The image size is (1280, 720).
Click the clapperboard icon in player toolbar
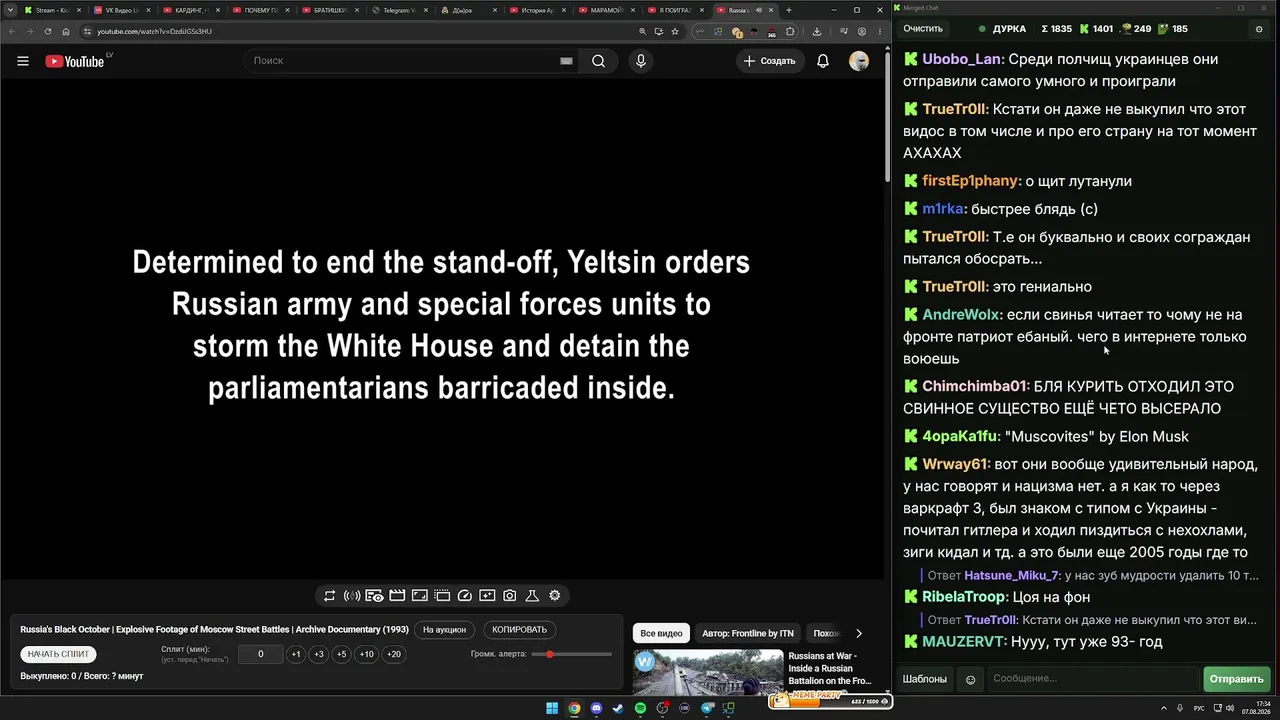(397, 596)
